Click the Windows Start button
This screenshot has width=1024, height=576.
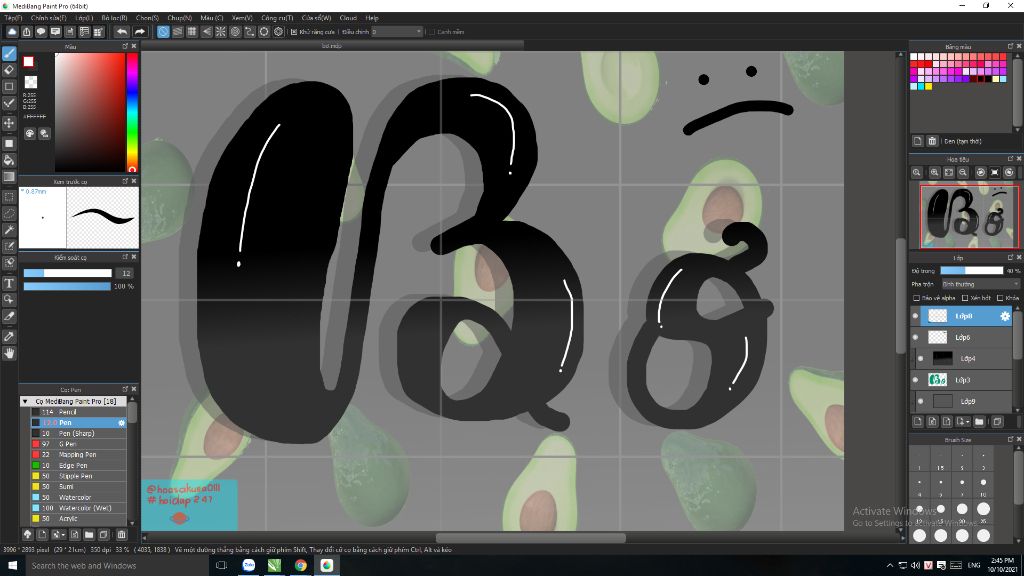[x=12, y=566]
